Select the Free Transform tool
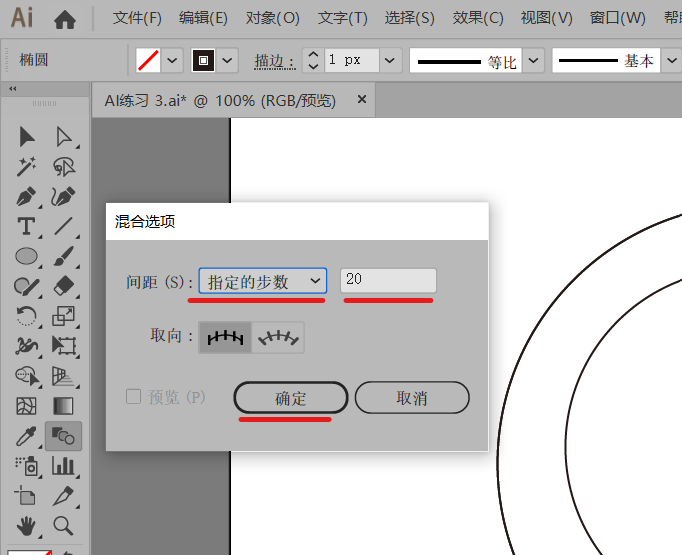Image resolution: width=682 pixels, height=555 pixels. 64,346
